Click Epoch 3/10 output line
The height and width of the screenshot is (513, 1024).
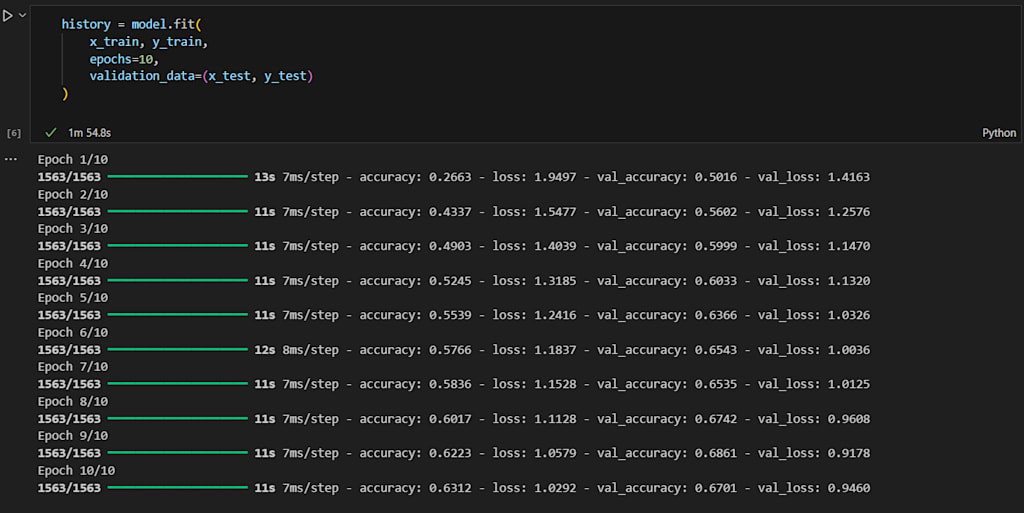click(x=72, y=229)
